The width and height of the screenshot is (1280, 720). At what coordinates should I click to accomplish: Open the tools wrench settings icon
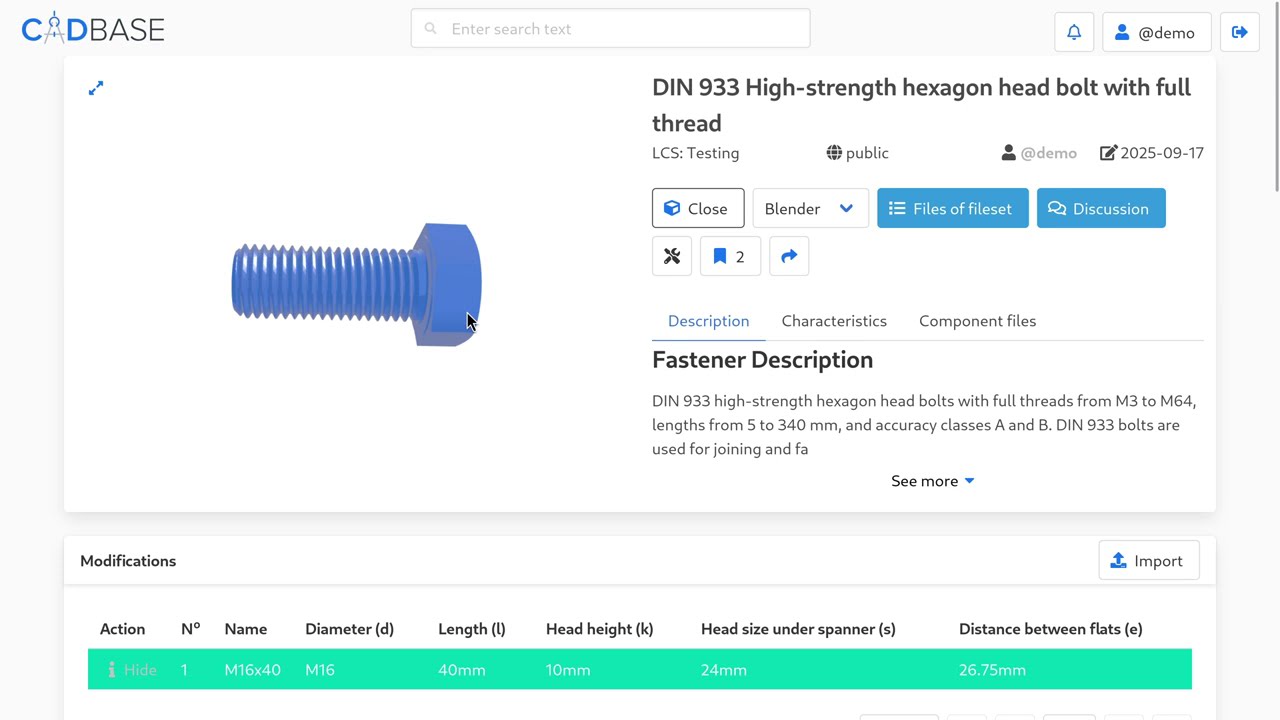(x=672, y=257)
